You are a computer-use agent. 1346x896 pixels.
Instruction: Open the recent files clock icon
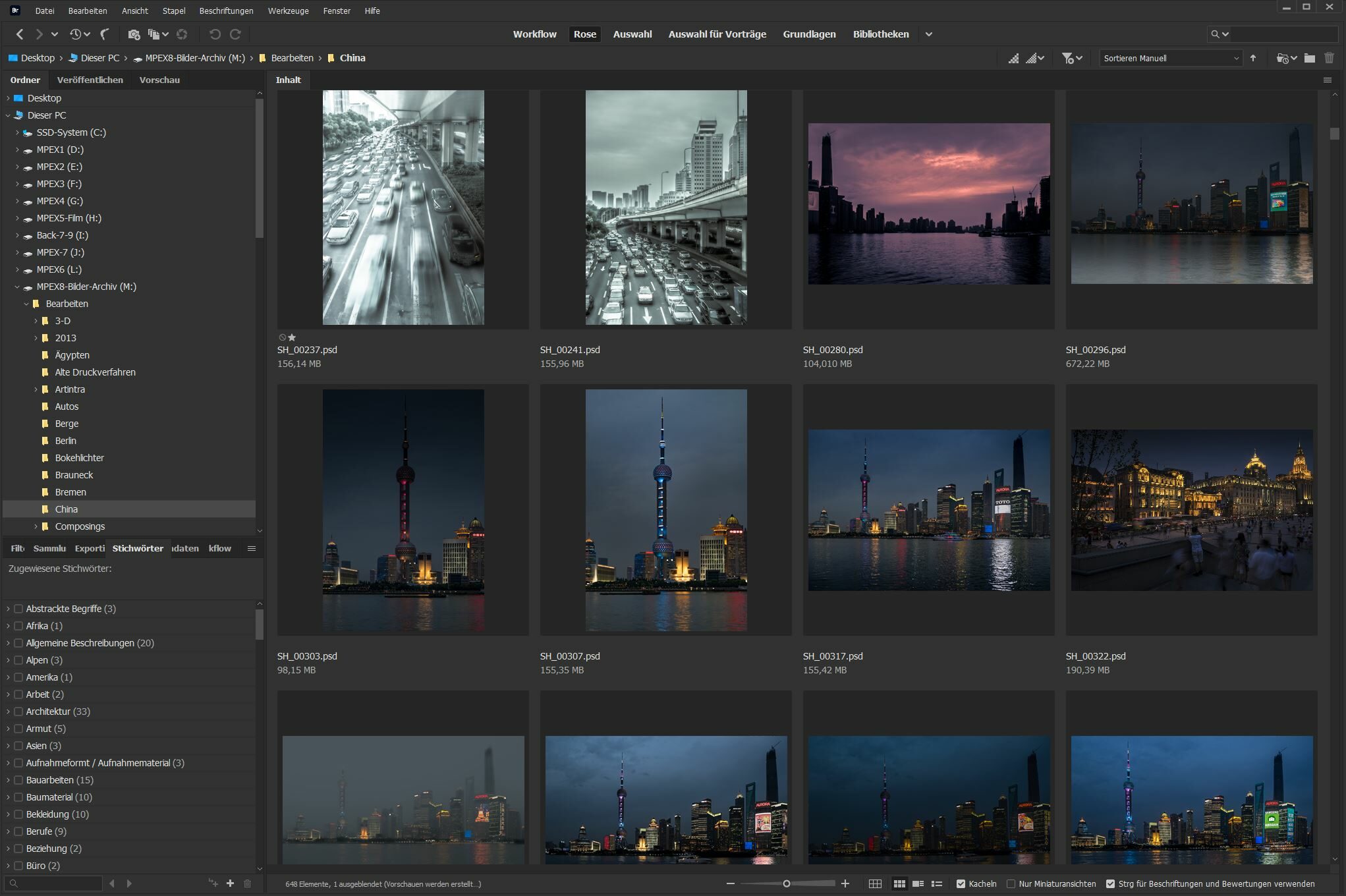click(76, 34)
